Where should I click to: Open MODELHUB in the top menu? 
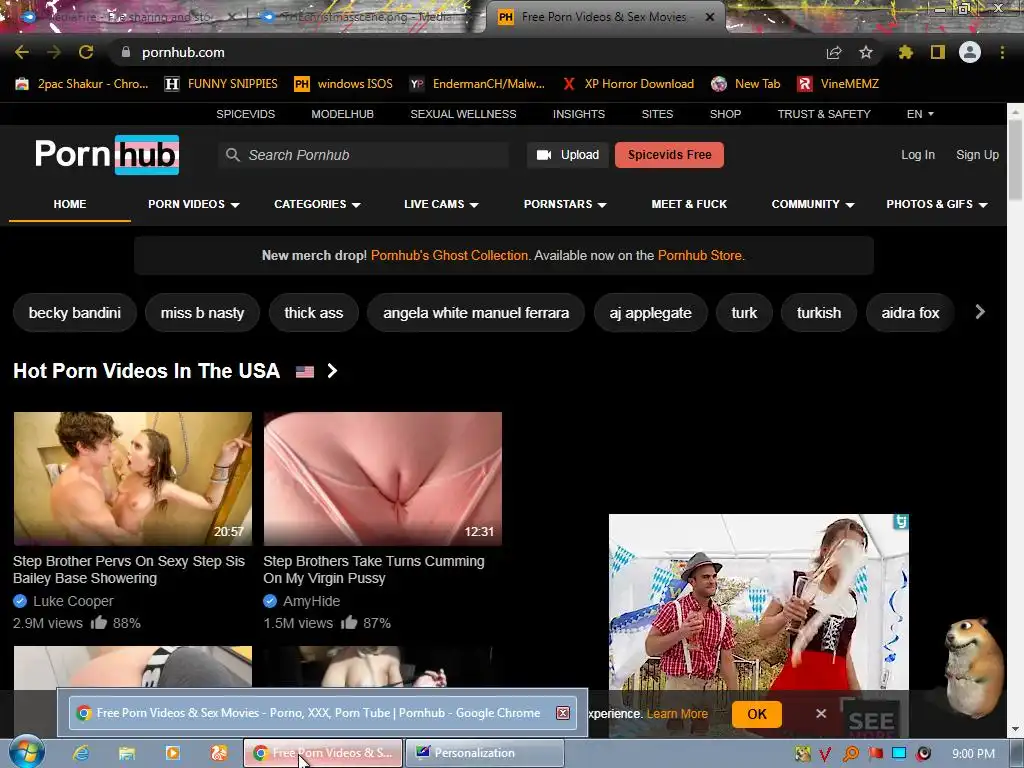[x=342, y=114]
